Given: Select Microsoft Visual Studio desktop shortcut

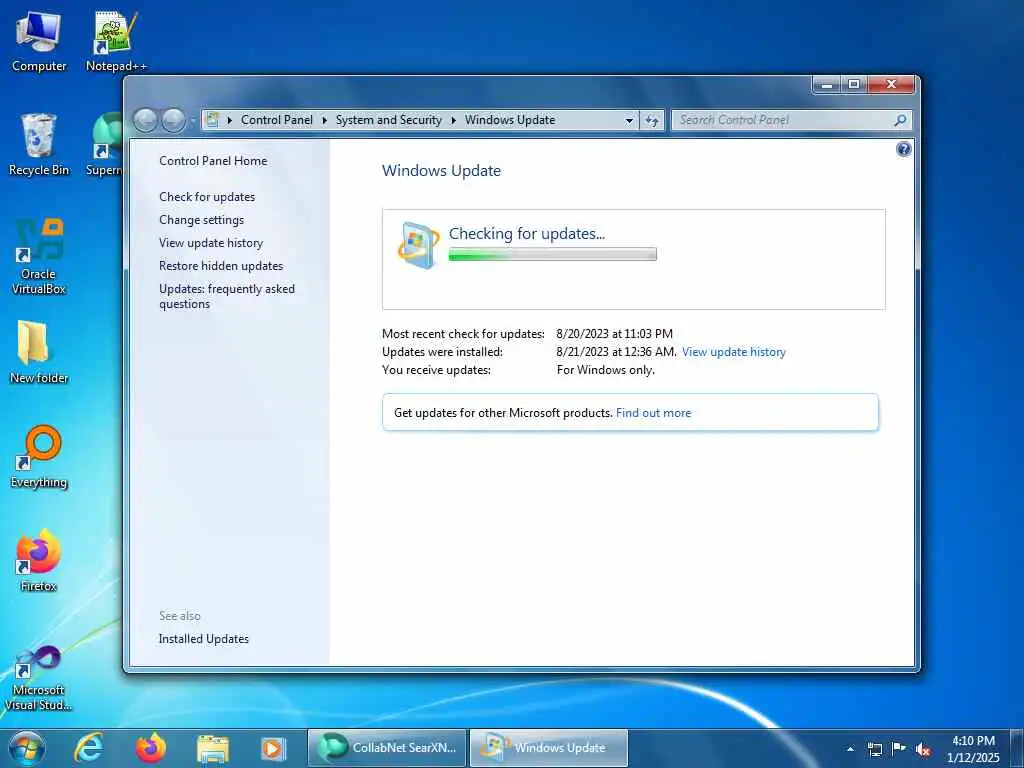Looking at the screenshot, I should 39,678.
